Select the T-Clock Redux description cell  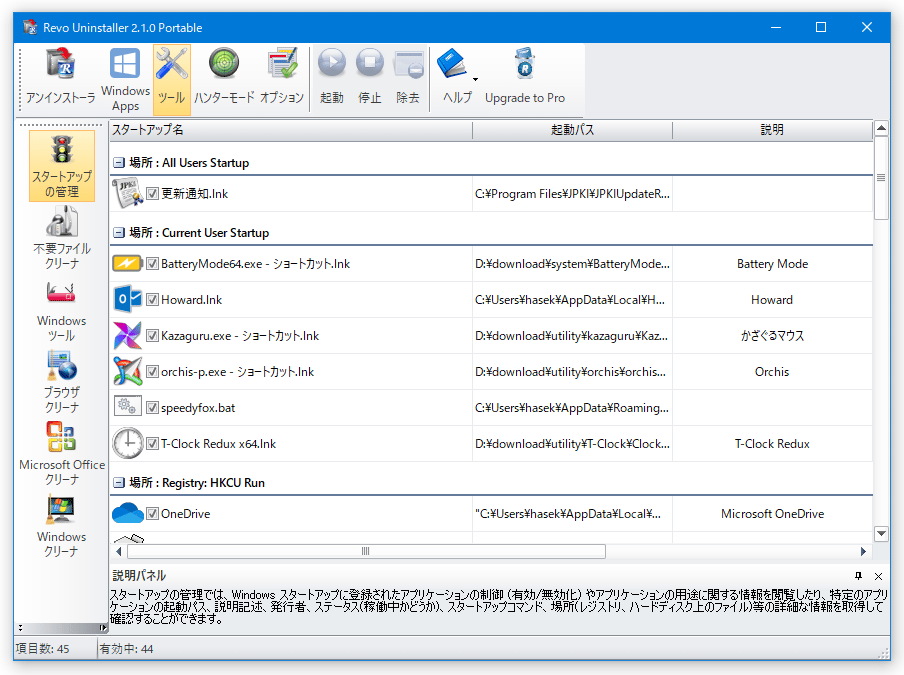click(x=772, y=444)
